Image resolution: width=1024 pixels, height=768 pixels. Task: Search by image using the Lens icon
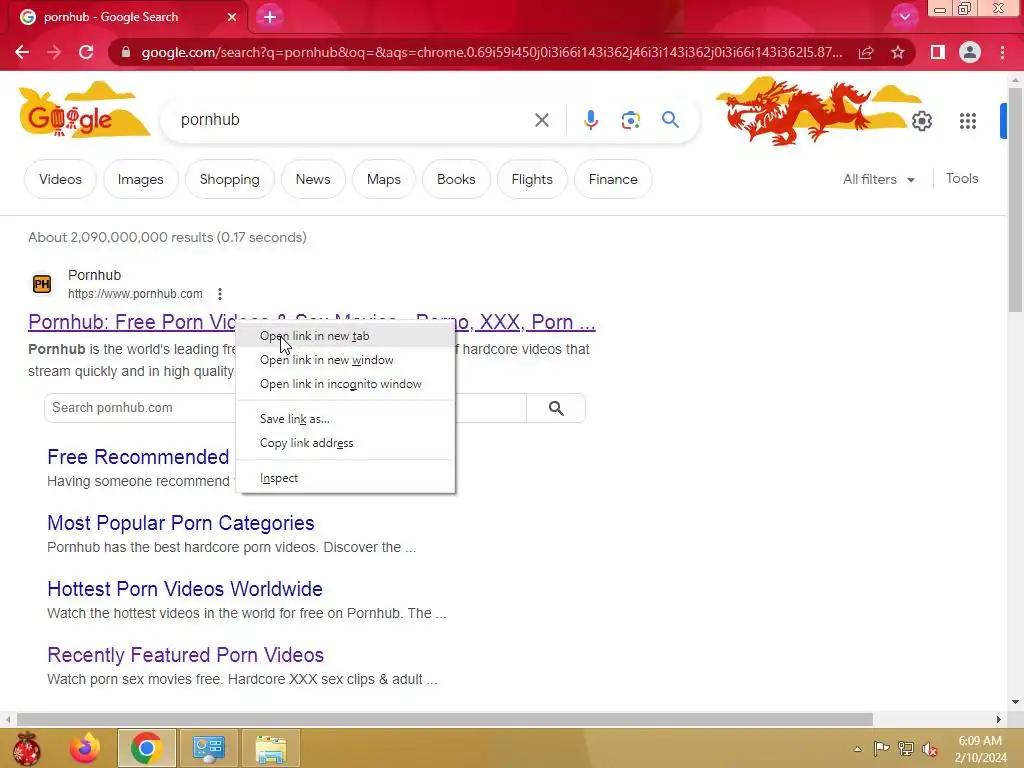pos(630,120)
